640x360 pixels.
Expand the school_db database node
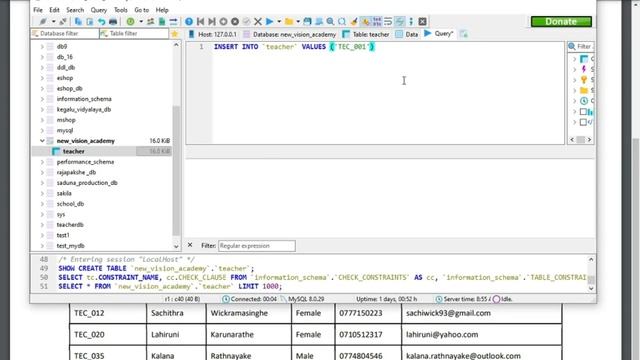coord(42,204)
